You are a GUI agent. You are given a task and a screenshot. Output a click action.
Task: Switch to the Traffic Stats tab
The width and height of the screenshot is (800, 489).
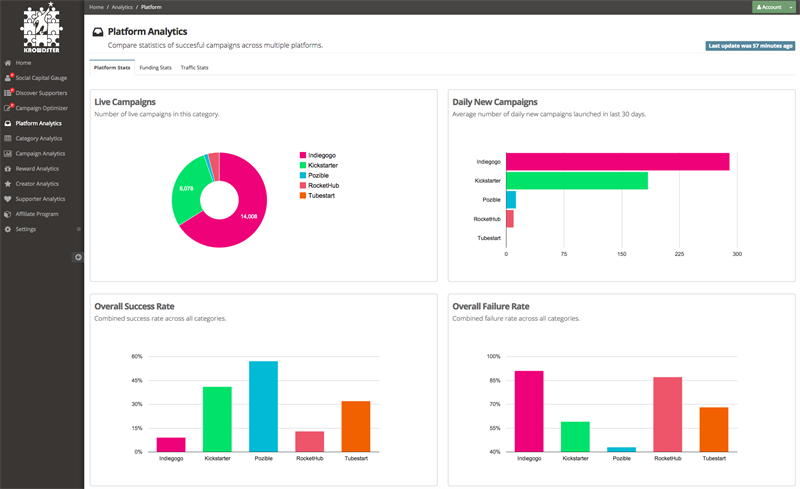[x=194, y=68]
